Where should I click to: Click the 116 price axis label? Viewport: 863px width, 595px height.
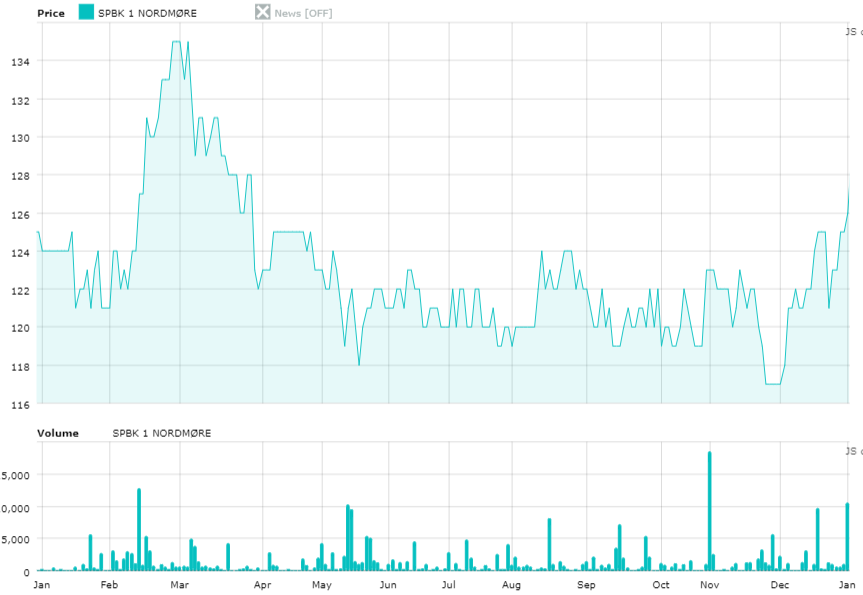click(20, 405)
